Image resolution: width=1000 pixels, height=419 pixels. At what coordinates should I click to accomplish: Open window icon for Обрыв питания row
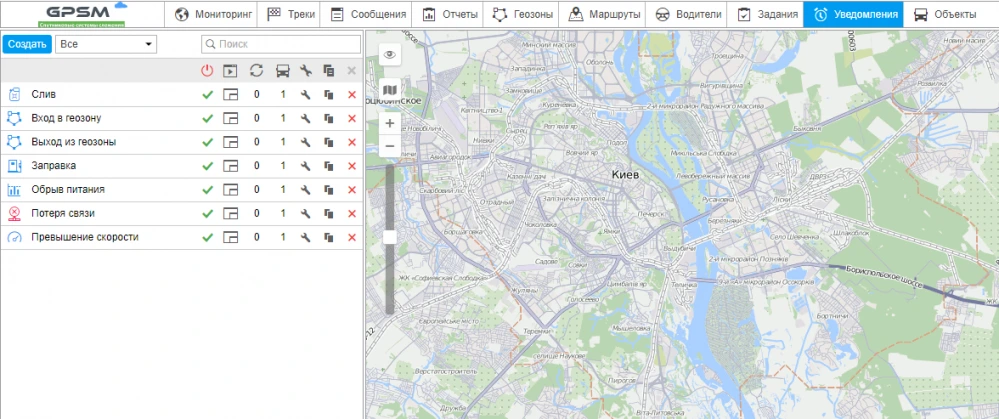pos(231,190)
